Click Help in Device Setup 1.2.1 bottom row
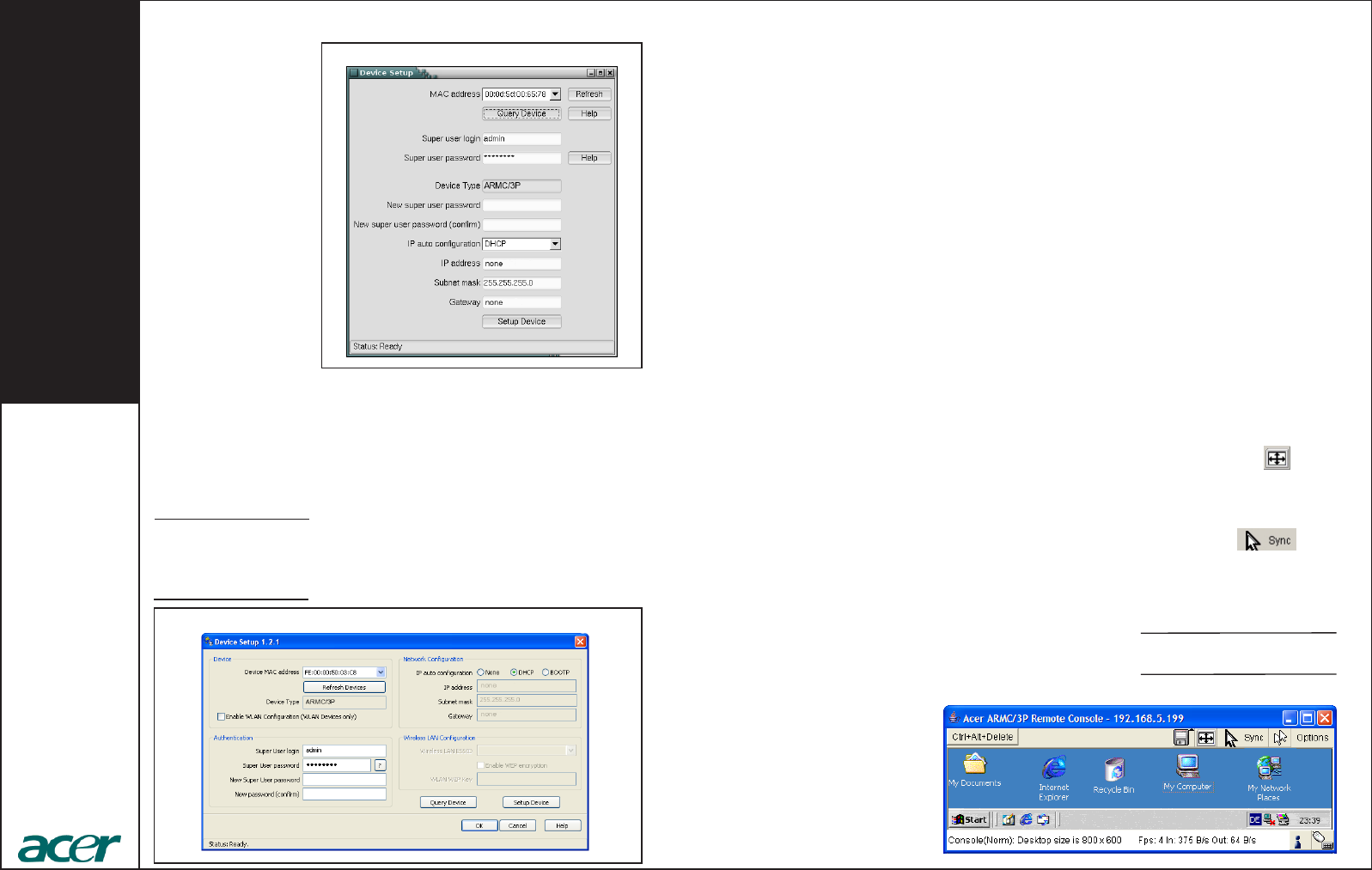The height and width of the screenshot is (870, 1372). (x=562, y=825)
